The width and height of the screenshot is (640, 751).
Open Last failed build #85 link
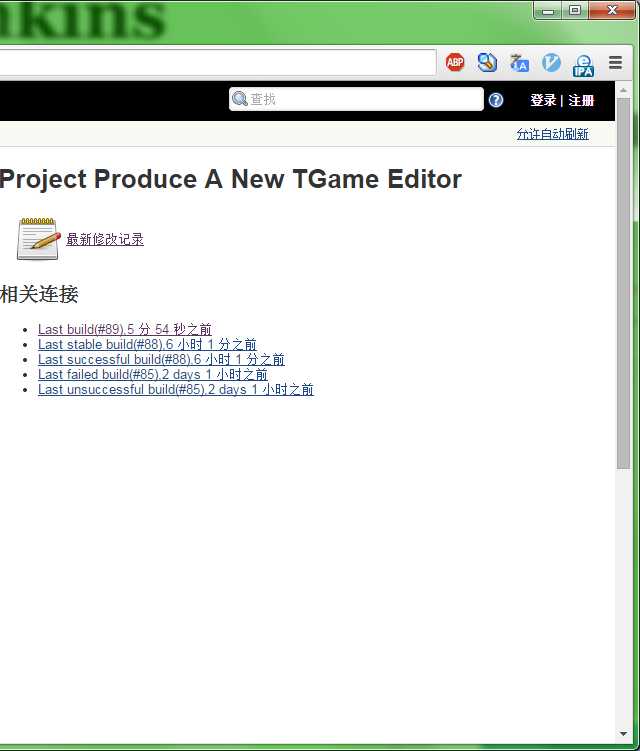pyautogui.click(x=153, y=375)
